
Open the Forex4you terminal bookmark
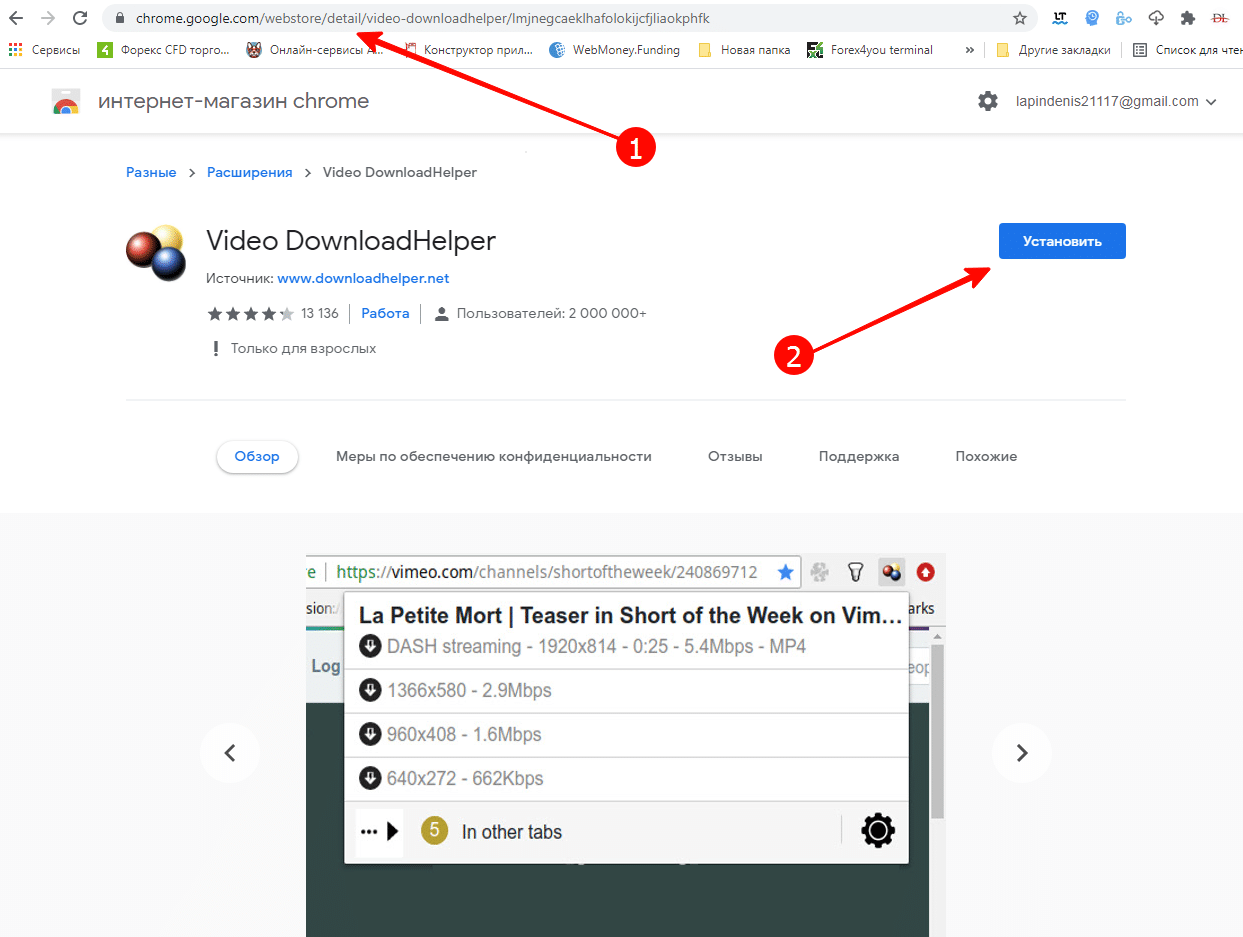tap(870, 50)
